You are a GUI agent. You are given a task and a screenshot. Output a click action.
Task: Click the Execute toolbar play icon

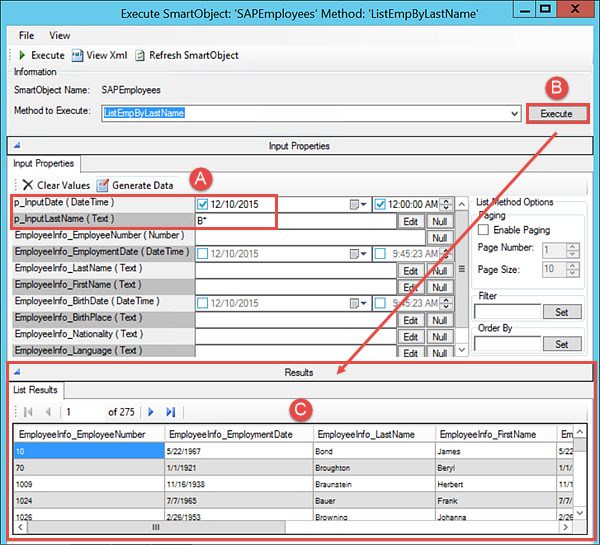click(x=22, y=55)
